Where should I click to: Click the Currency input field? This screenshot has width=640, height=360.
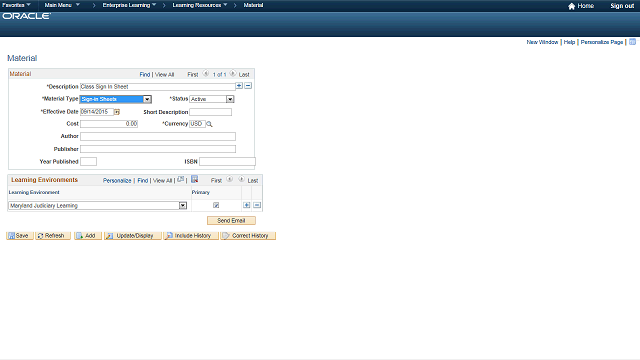(x=198, y=124)
